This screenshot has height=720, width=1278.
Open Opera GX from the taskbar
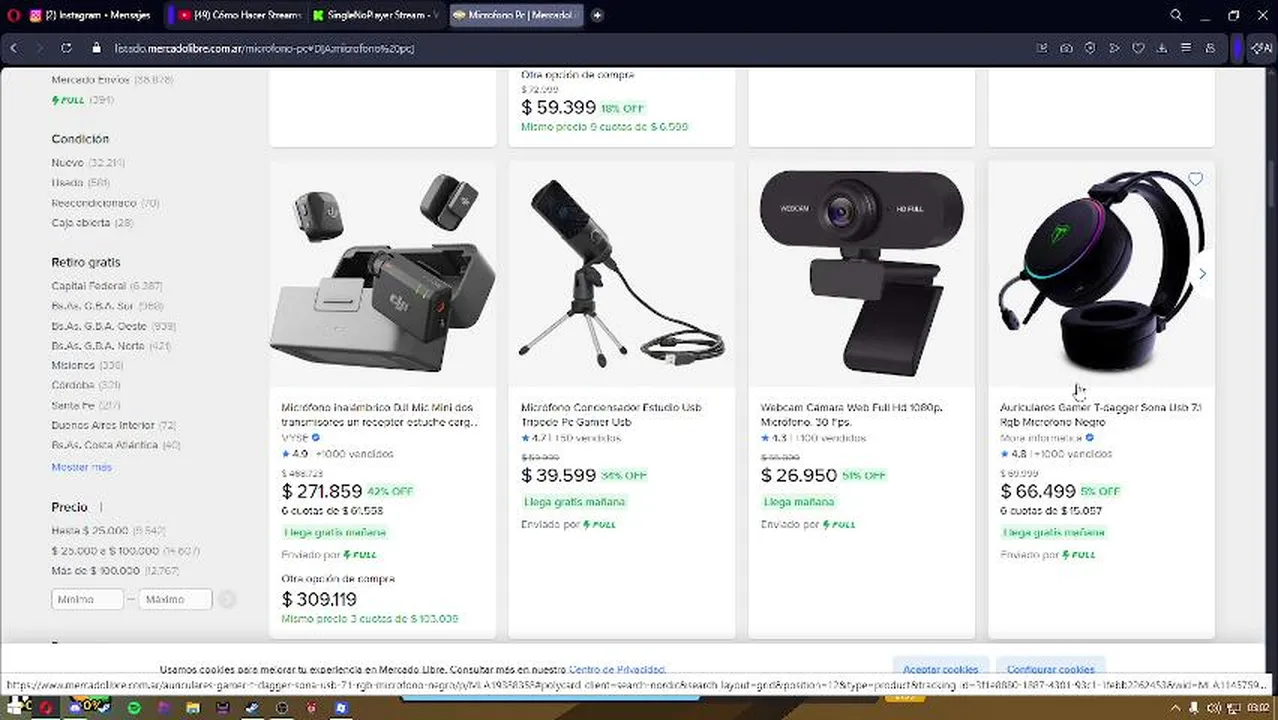[45, 708]
